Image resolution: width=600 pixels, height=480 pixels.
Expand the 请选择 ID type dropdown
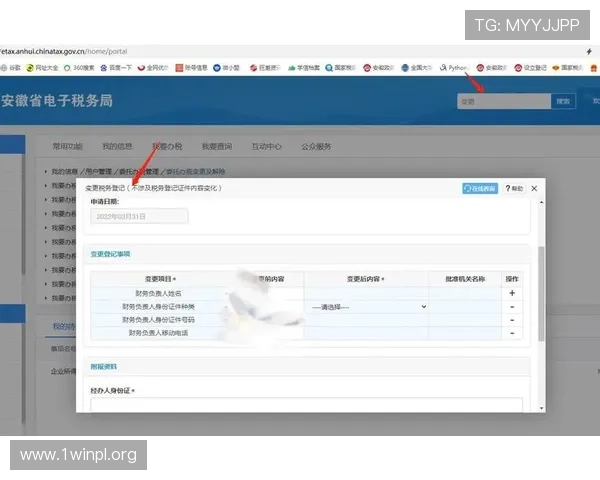click(x=368, y=307)
